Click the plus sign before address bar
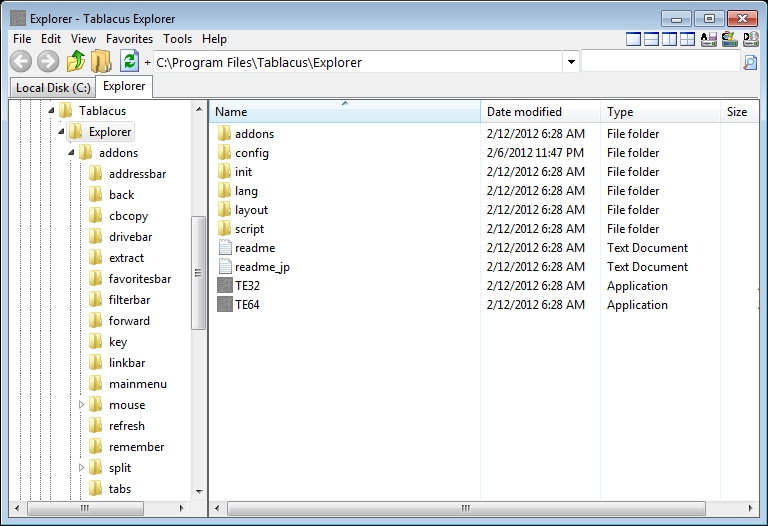 pyautogui.click(x=147, y=62)
